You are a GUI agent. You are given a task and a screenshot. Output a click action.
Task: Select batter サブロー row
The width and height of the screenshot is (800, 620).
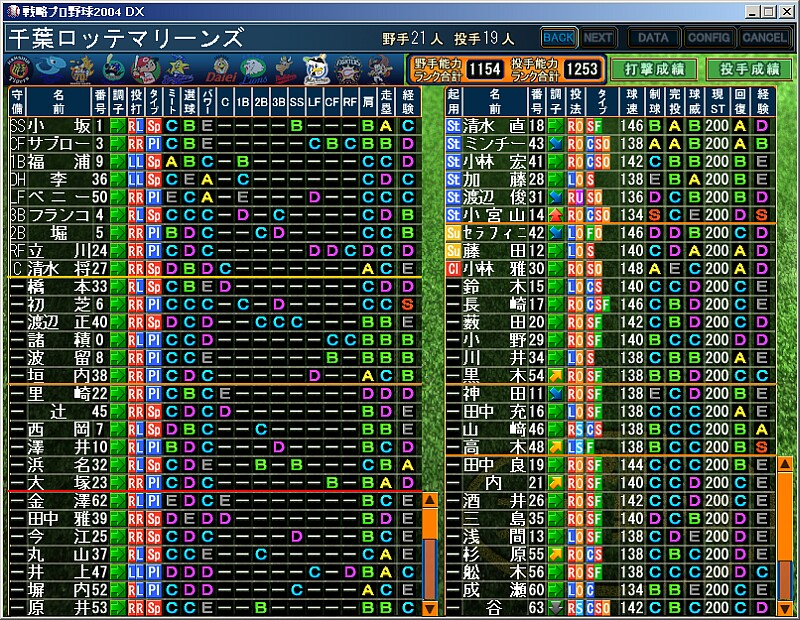click(x=215, y=144)
